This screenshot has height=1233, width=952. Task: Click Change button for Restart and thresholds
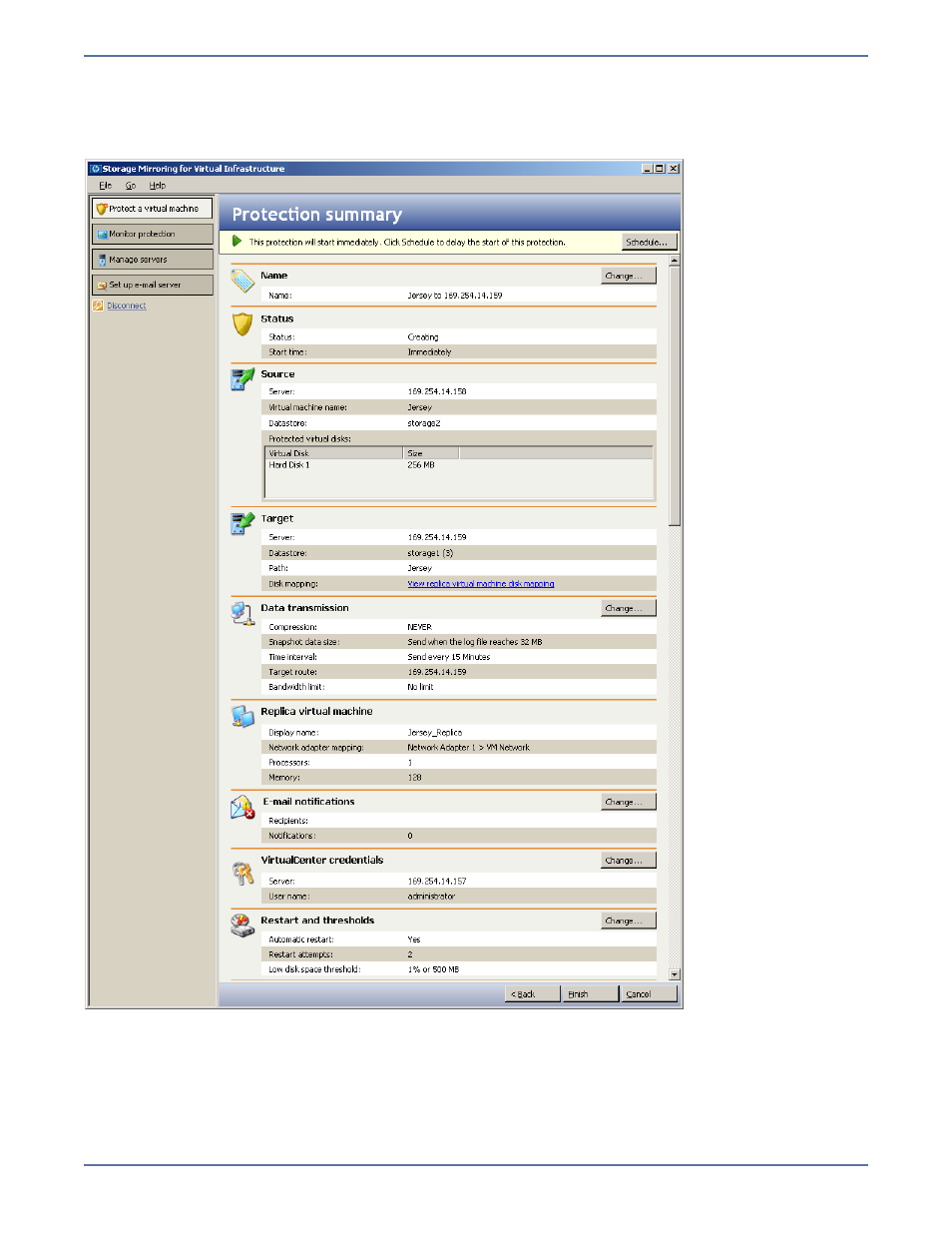point(629,921)
